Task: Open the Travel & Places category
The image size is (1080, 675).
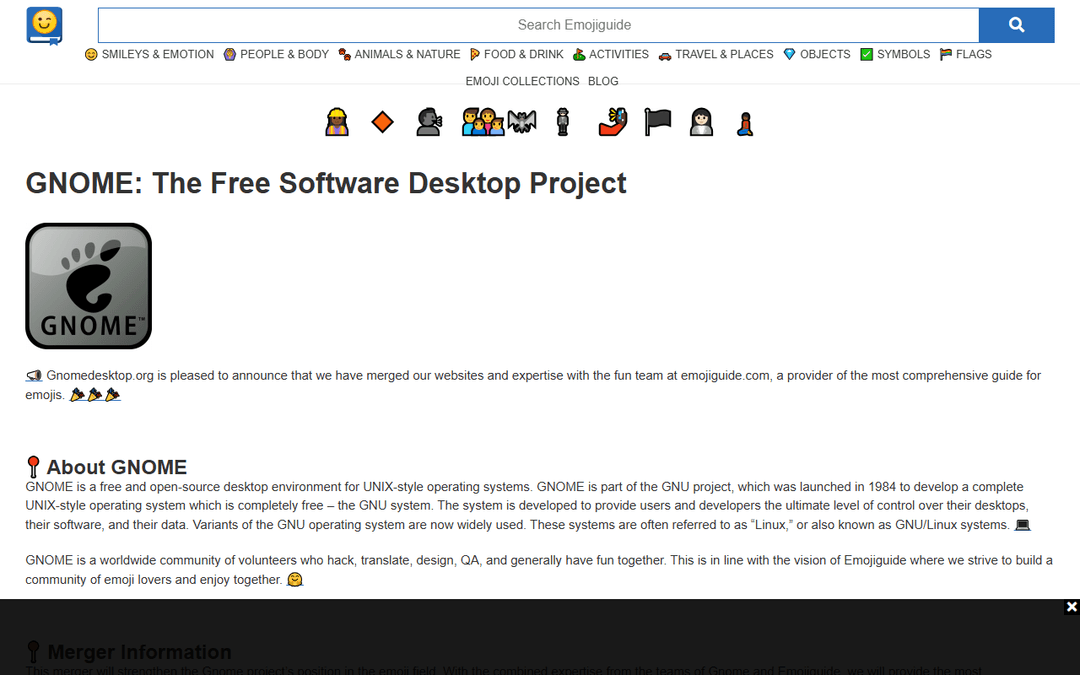Action: click(716, 54)
